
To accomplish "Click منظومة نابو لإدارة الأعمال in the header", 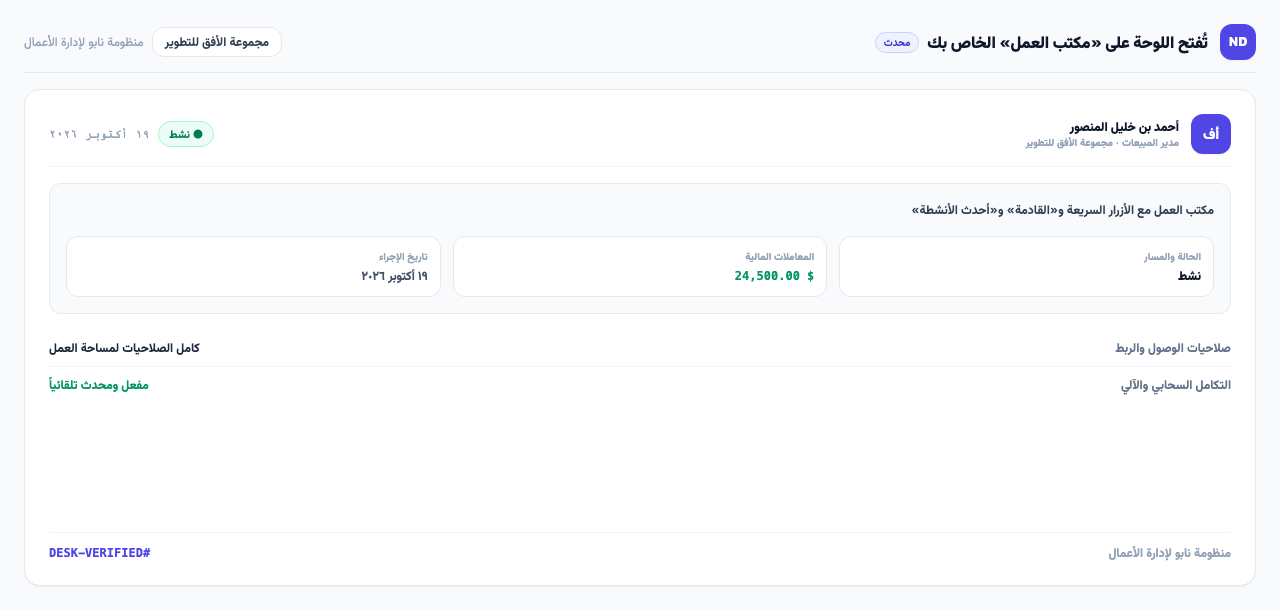I will (x=84, y=42).
